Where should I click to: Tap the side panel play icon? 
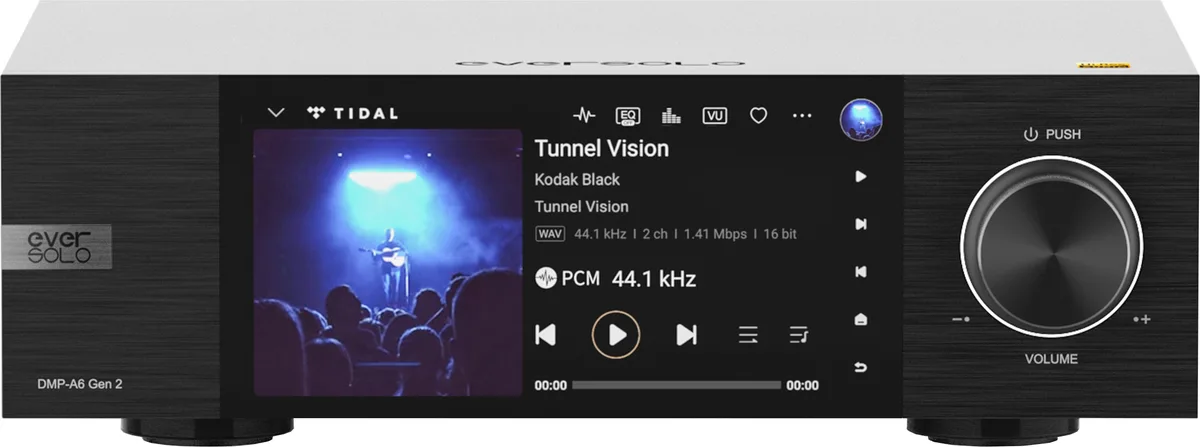tap(861, 176)
